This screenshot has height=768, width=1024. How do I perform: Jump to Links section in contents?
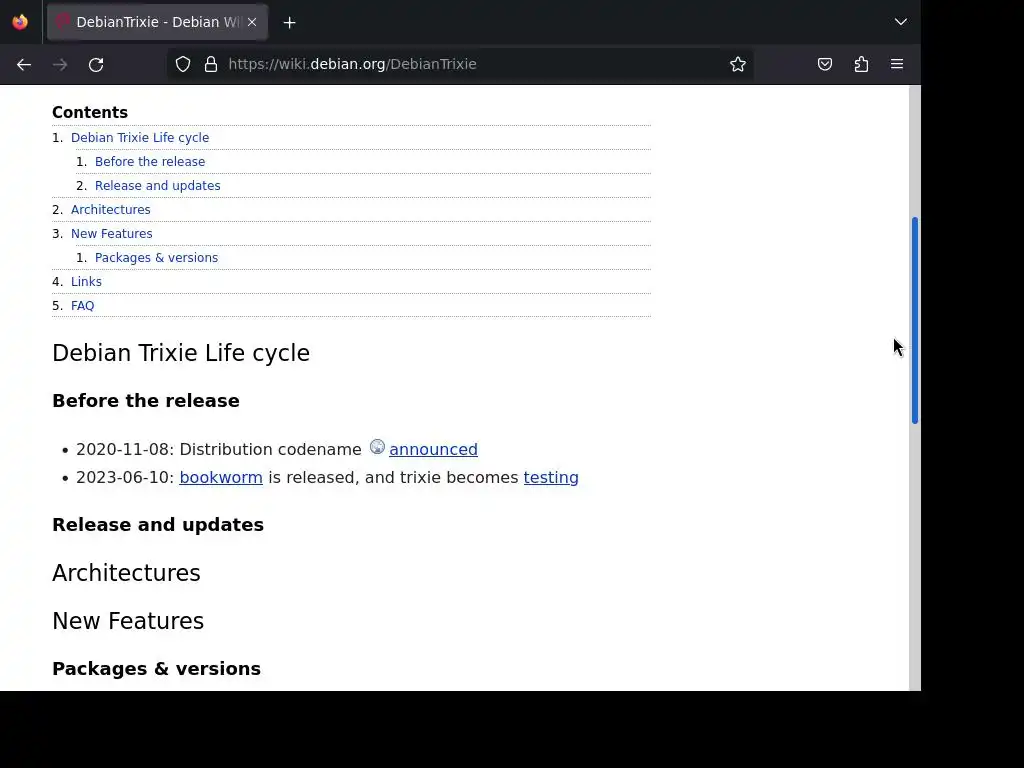point(86,282)
